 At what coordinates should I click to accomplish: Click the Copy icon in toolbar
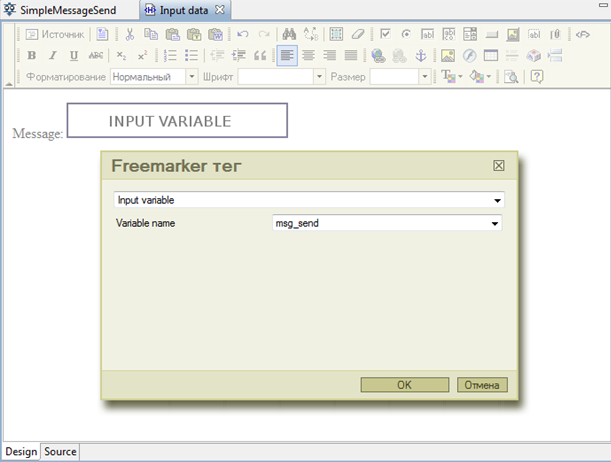[151, 34]
